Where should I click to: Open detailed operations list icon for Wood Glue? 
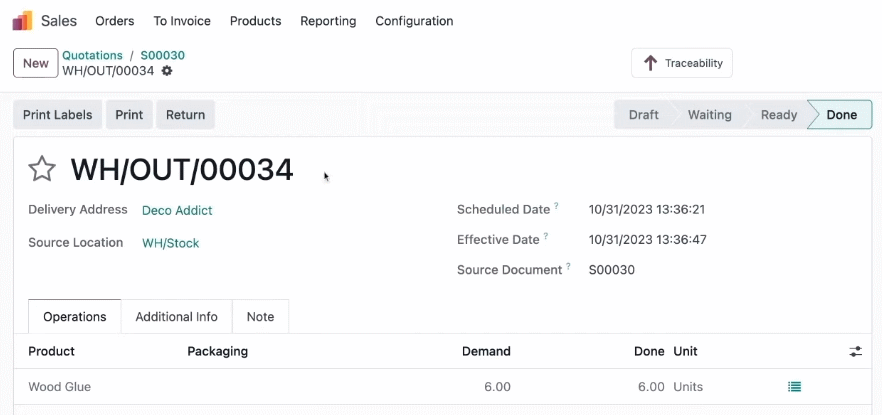[794, 387]
